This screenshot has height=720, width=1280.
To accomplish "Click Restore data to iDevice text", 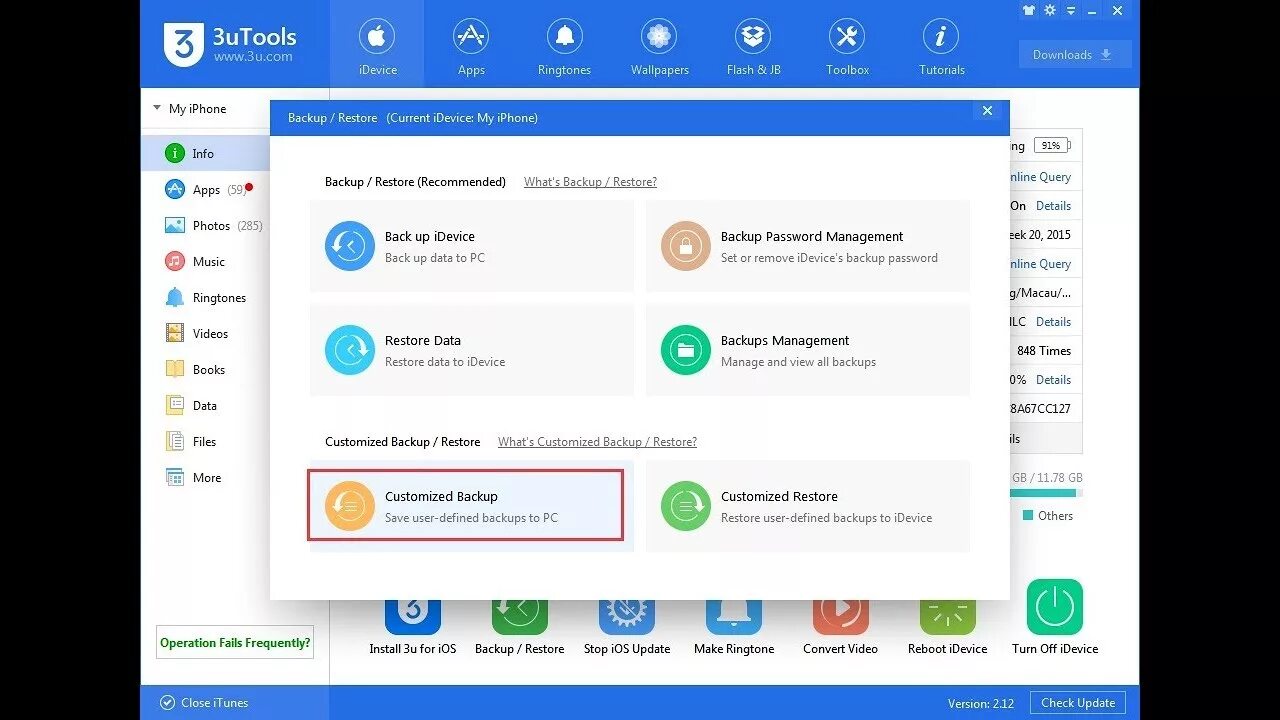I will [445, 362].
